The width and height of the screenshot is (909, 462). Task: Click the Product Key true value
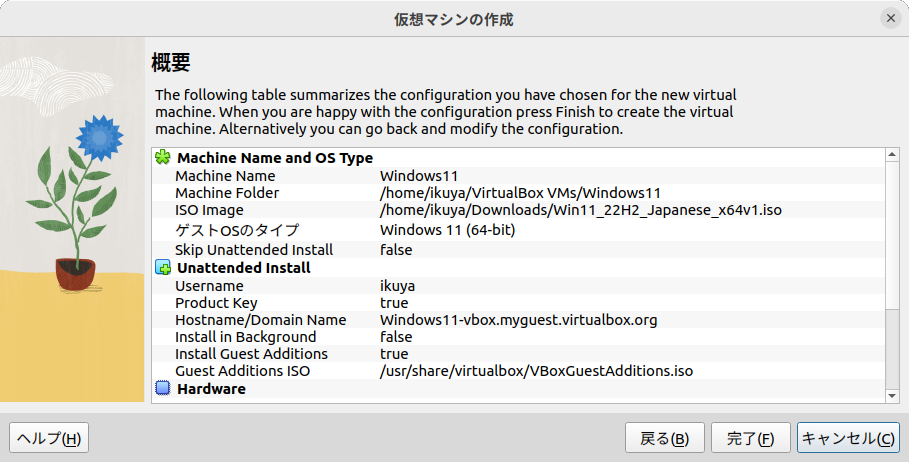(x=394, y=303)
